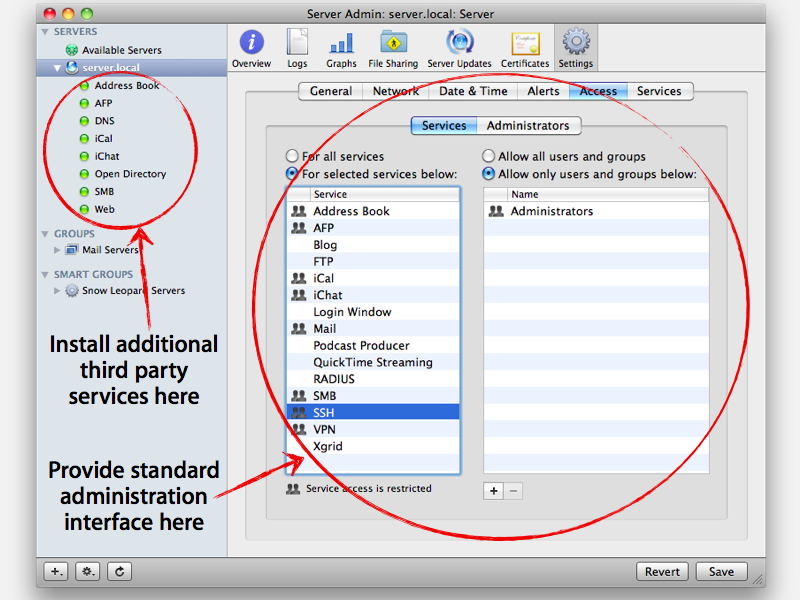Collapse the GROUPS section
The height and width of the screenshot is (600, 800).
pos(45,234)
